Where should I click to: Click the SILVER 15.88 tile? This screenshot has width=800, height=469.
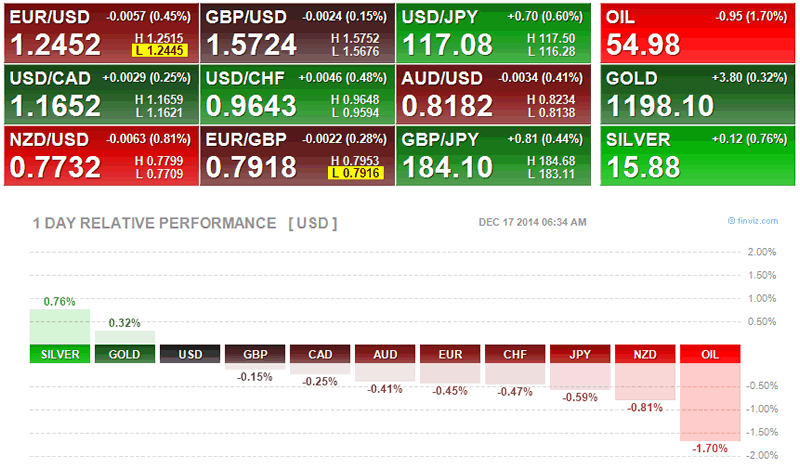click(697, 155)
